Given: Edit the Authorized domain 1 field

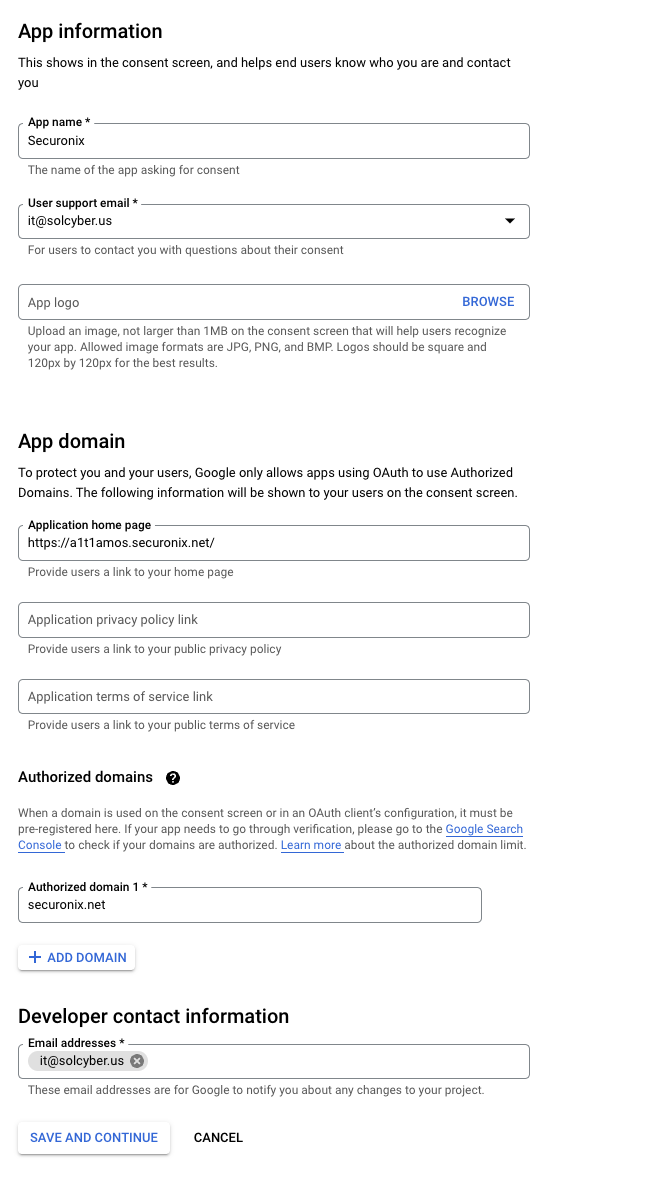Looking at the screenshot, I should click(249, 905).
